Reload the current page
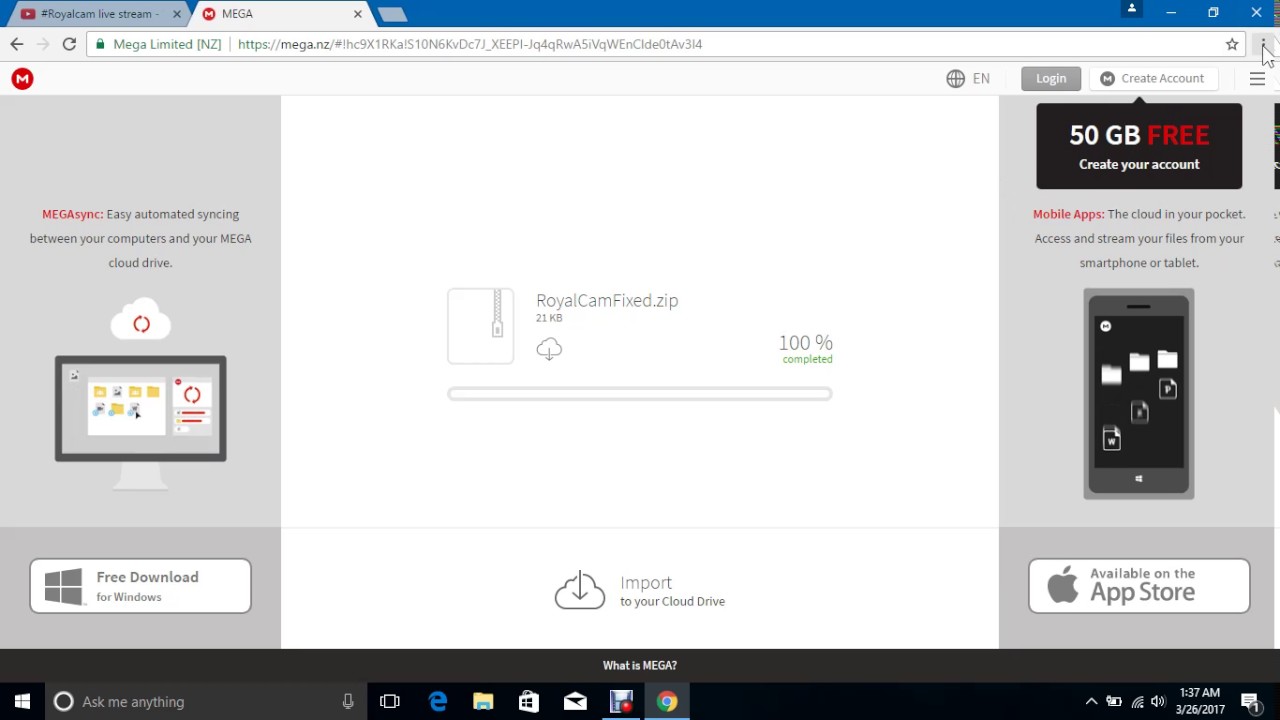The height and width of the screenshot is (720, 1280). point(69,44)
